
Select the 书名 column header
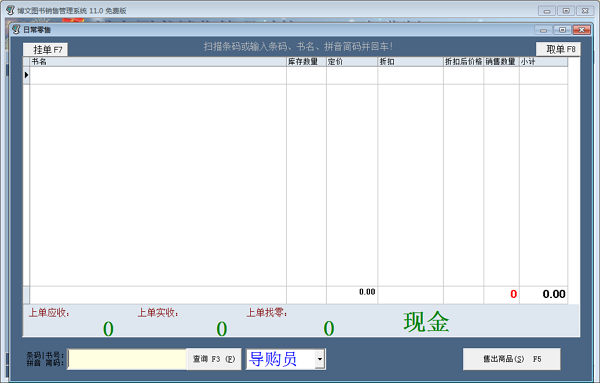click(x=158, y=62)
